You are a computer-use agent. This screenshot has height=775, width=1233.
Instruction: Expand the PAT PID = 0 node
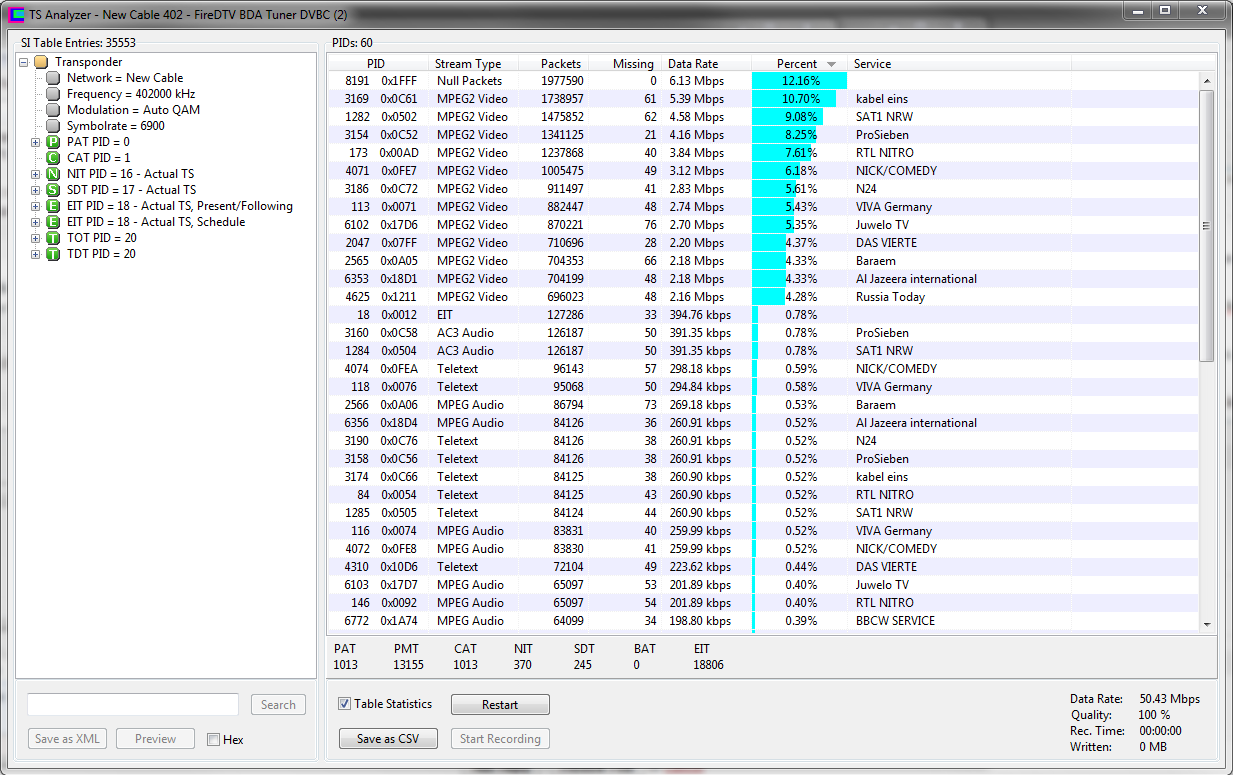[x=36, y=142]
